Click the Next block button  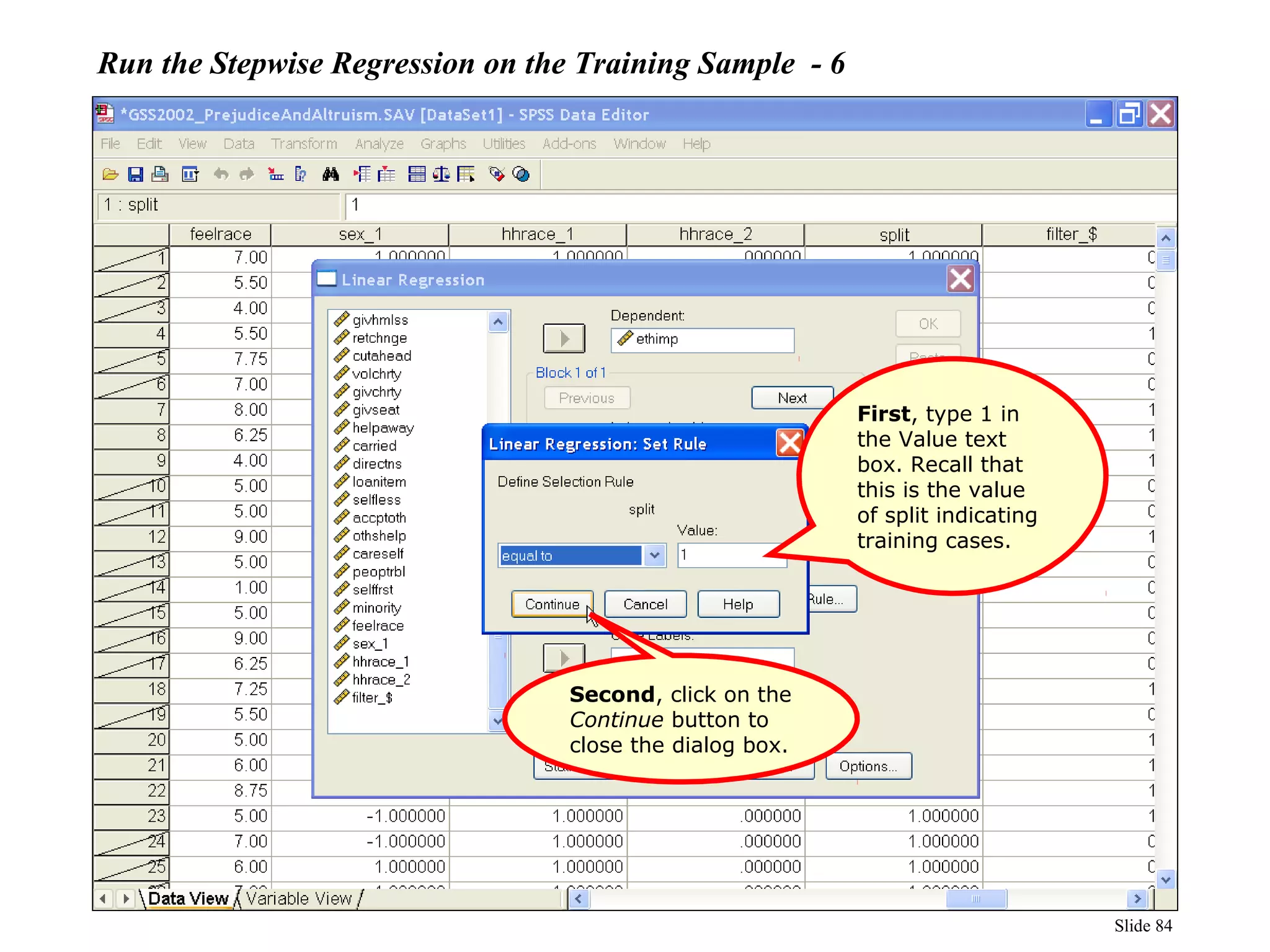click(x=793, y=398)
